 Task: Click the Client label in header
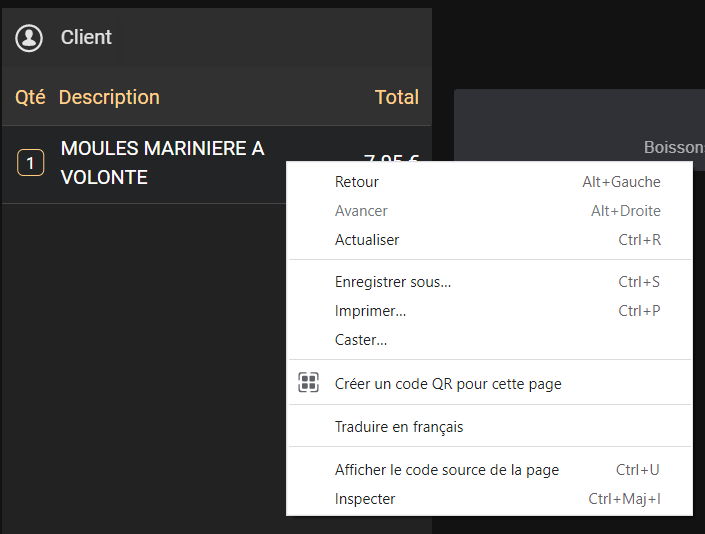(x=86, y=38)
